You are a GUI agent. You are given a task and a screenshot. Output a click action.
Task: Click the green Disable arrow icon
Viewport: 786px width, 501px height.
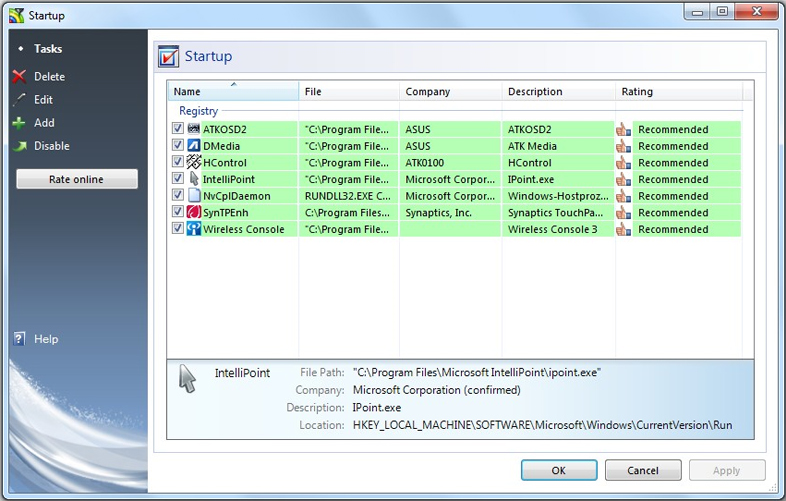tap(19, 146)
